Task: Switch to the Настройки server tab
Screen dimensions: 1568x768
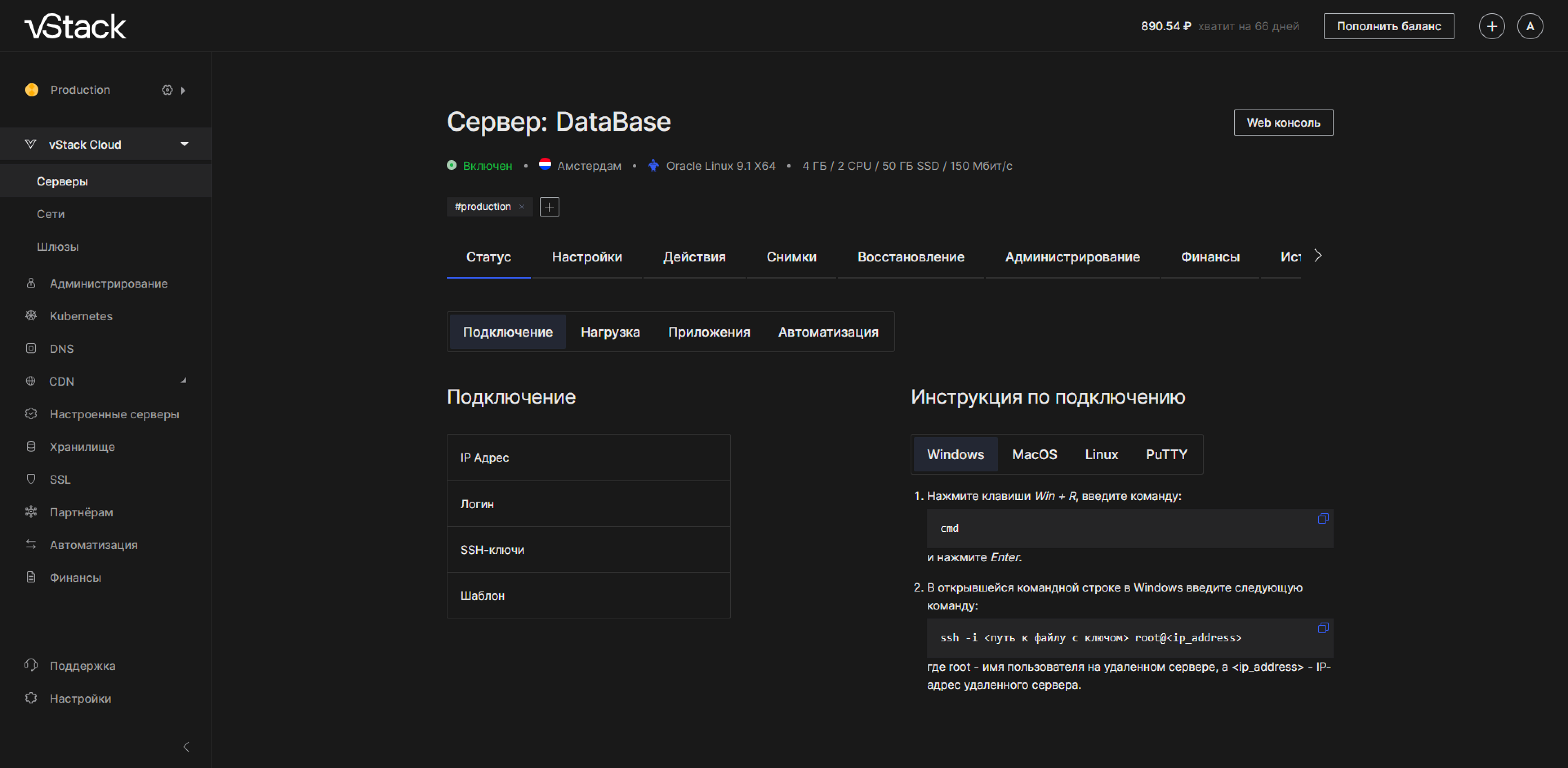Action: coord(586,257)
